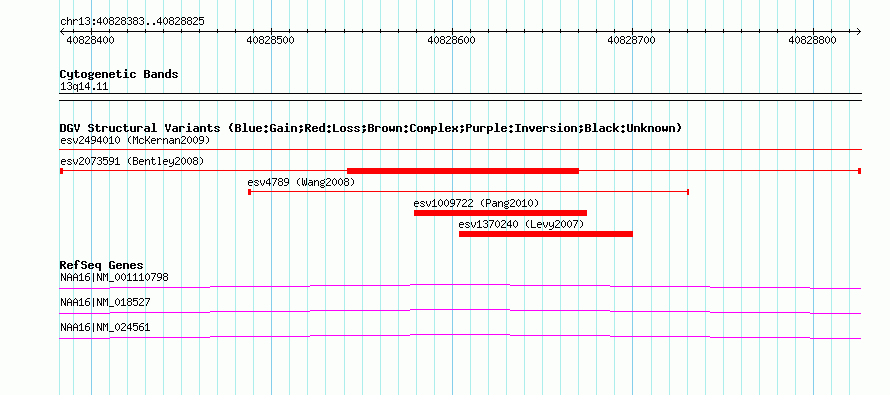This screenshot has height=395, width=890.
Task: Click ruler tick label 40828700
Action: (632, 40)
